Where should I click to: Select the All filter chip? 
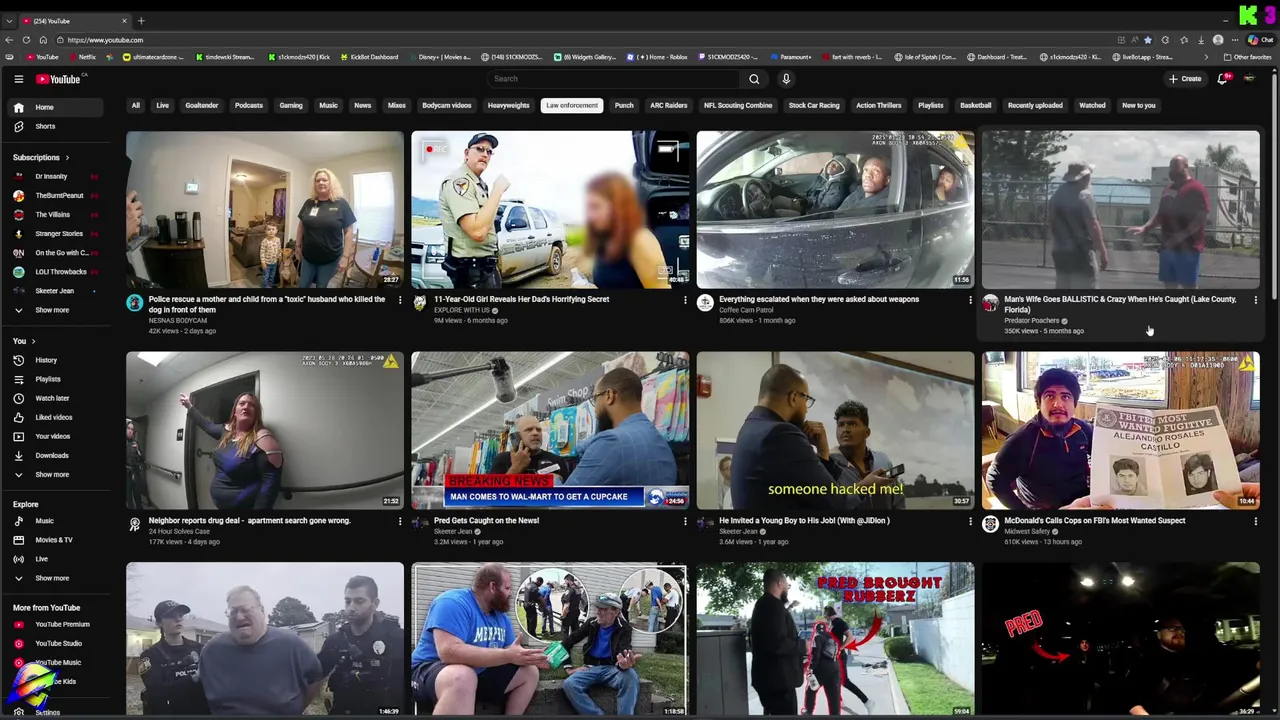coord(136,105)
